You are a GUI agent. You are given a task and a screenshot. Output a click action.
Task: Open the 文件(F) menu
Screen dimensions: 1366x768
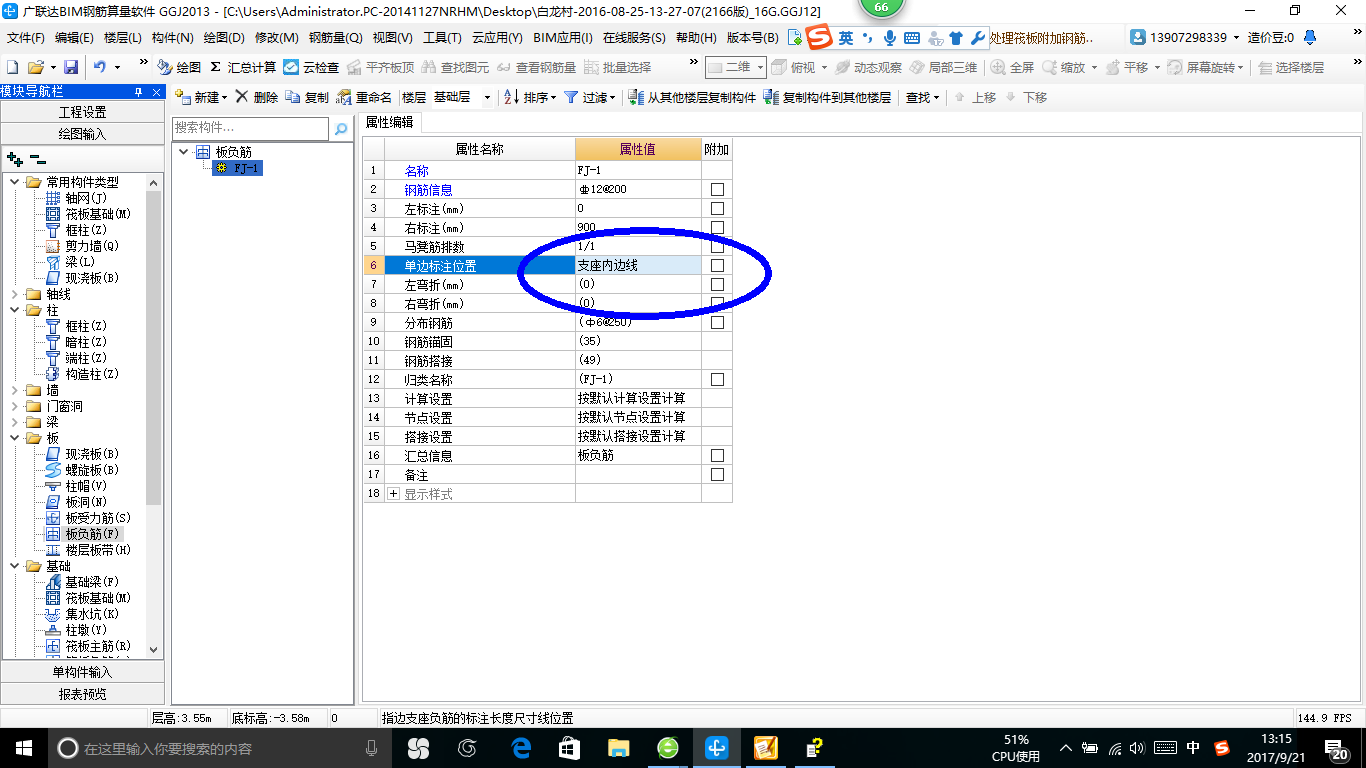(26, 38)
